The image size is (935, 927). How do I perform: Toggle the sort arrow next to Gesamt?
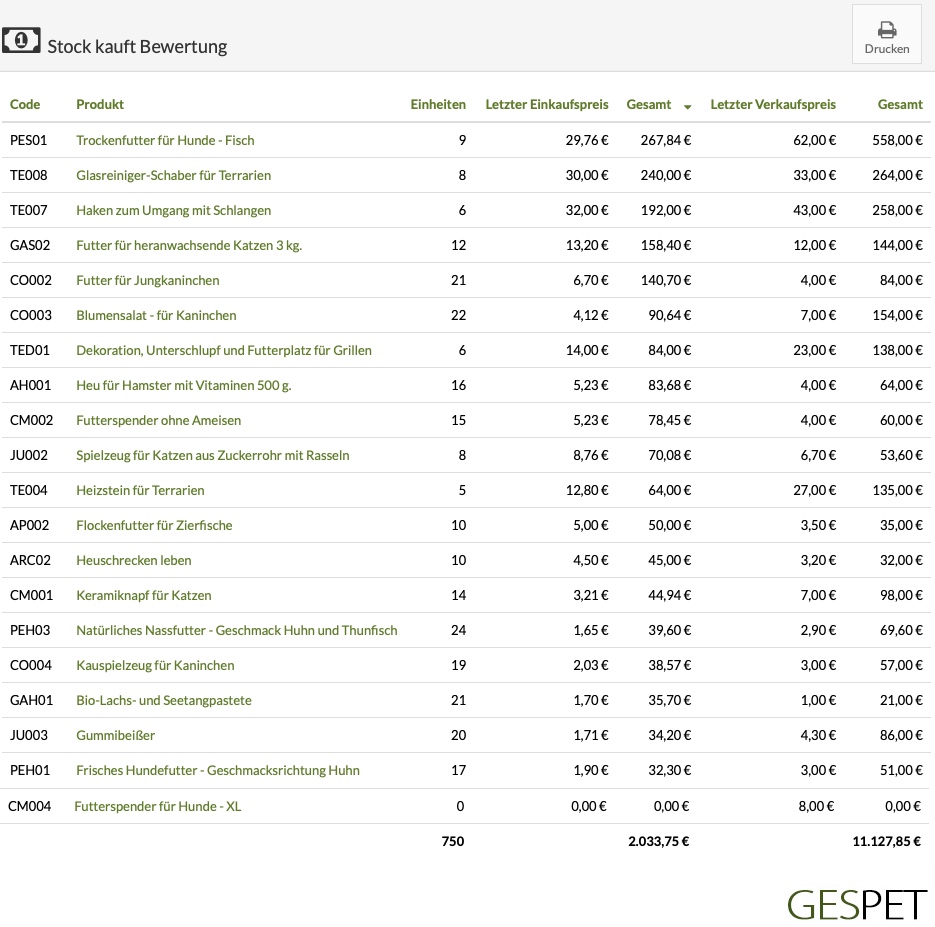point(687,107)
